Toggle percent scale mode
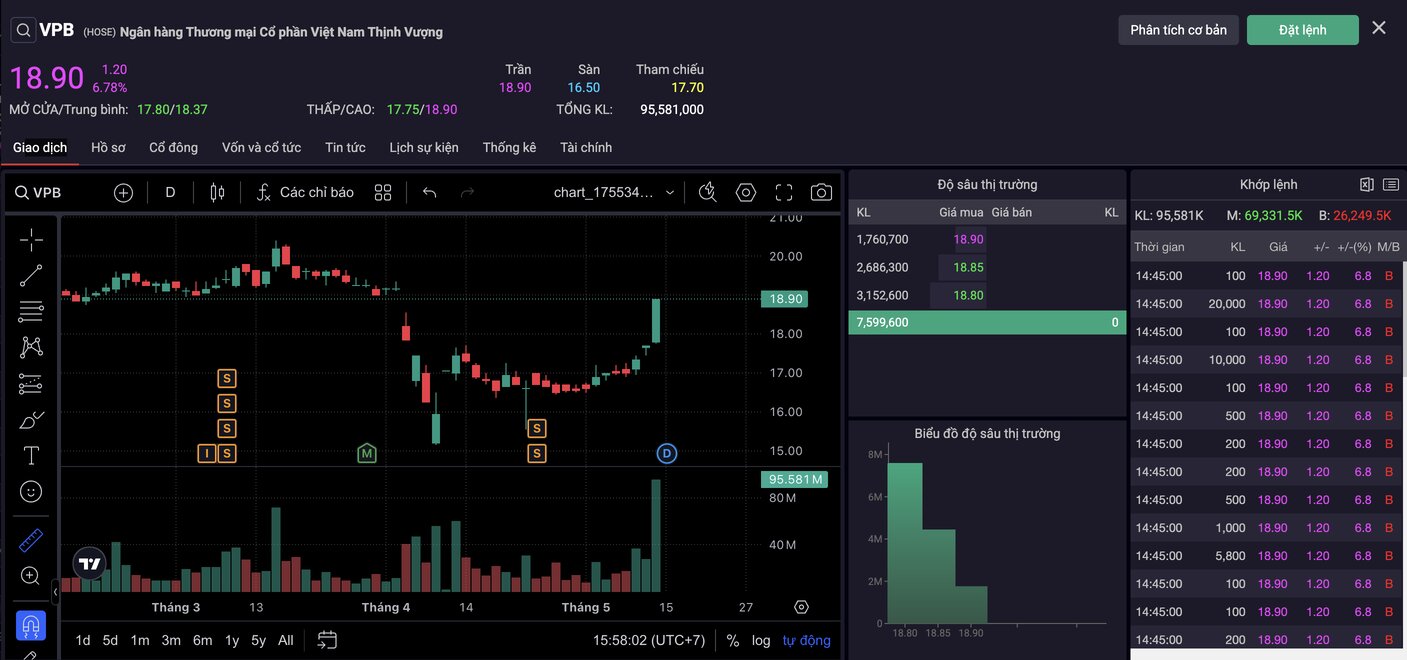1407x660 pixels. 733,640
